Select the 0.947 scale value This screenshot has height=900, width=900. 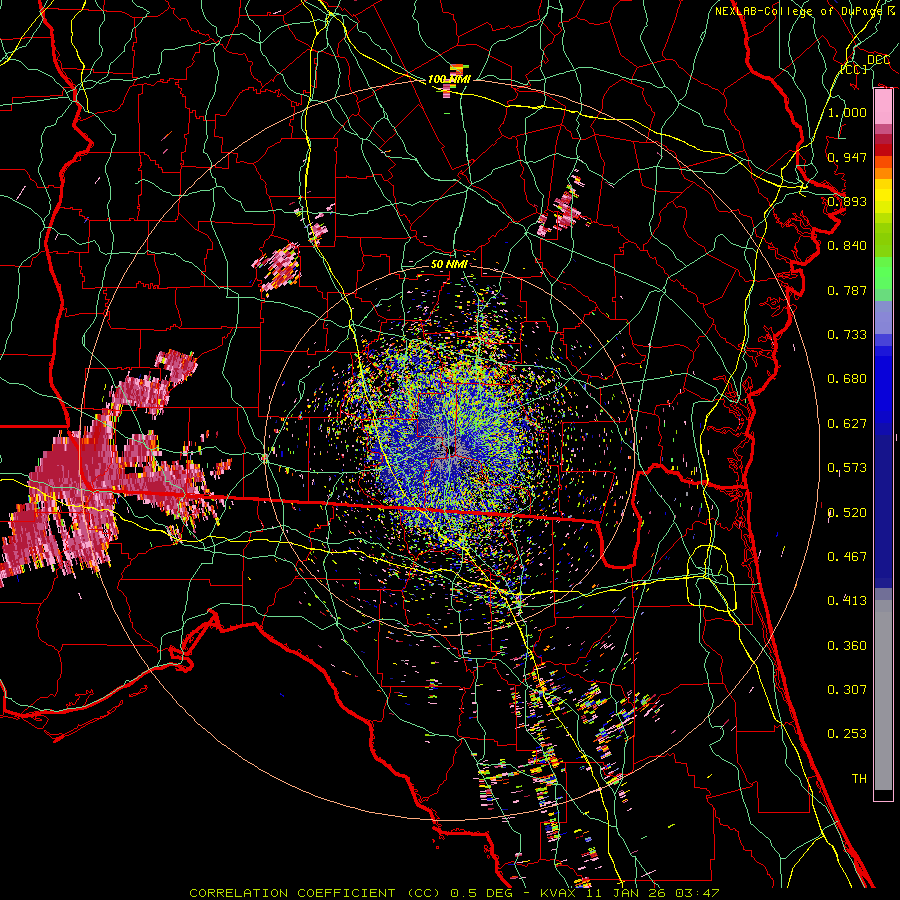847,157
